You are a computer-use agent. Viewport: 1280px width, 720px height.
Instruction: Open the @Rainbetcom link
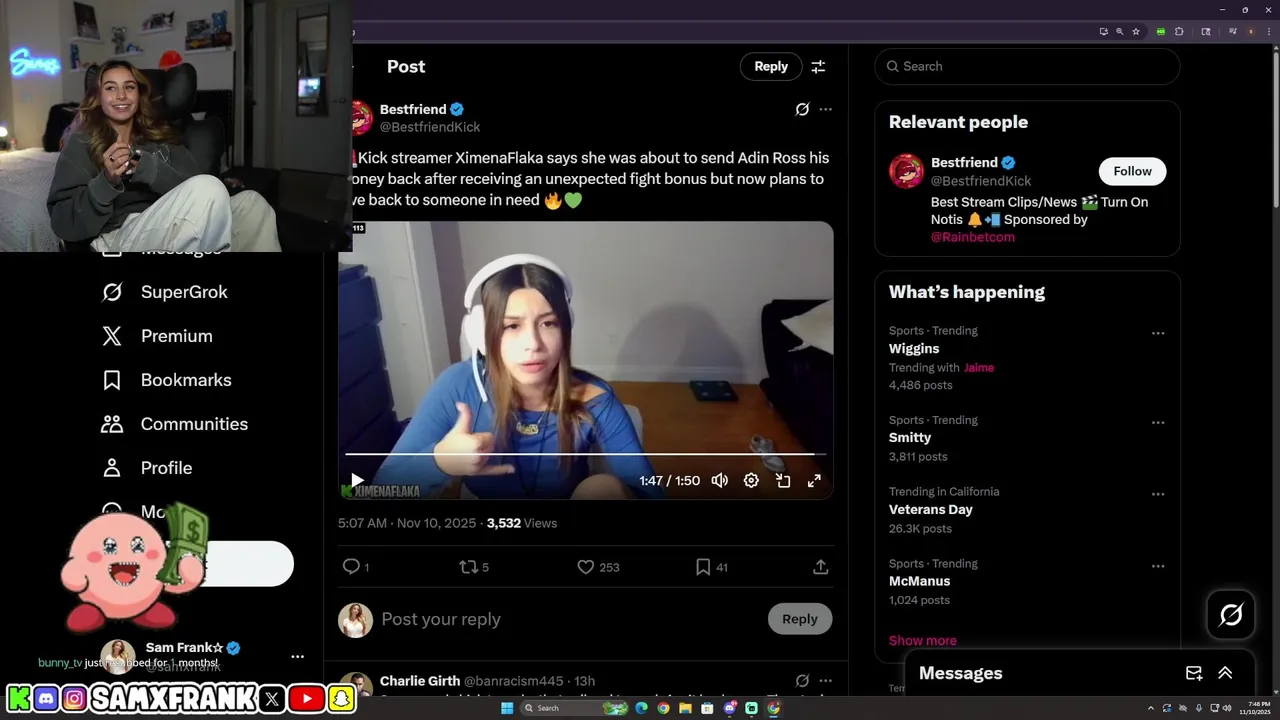pos(973,237)
